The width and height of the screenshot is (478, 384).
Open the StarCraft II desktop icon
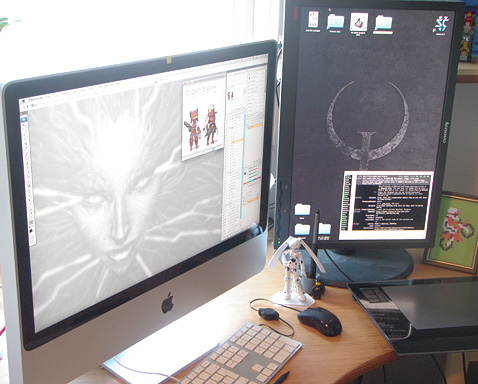click(441, 24)
